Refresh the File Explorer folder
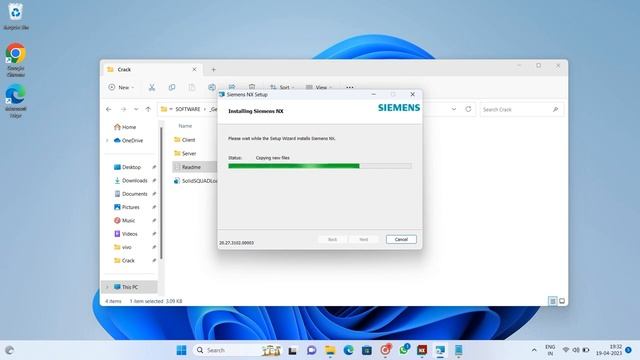The width and height of the screenshot is (640, 360). [468, 109]
